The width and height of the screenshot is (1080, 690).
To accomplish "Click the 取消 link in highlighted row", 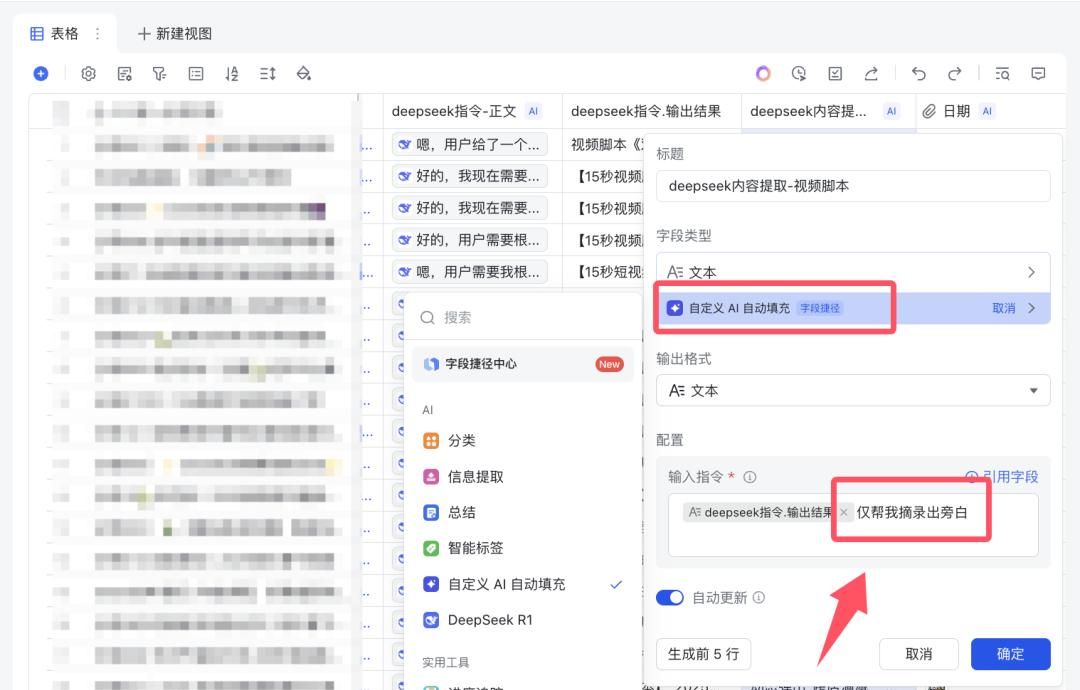I will [1003, 308].
